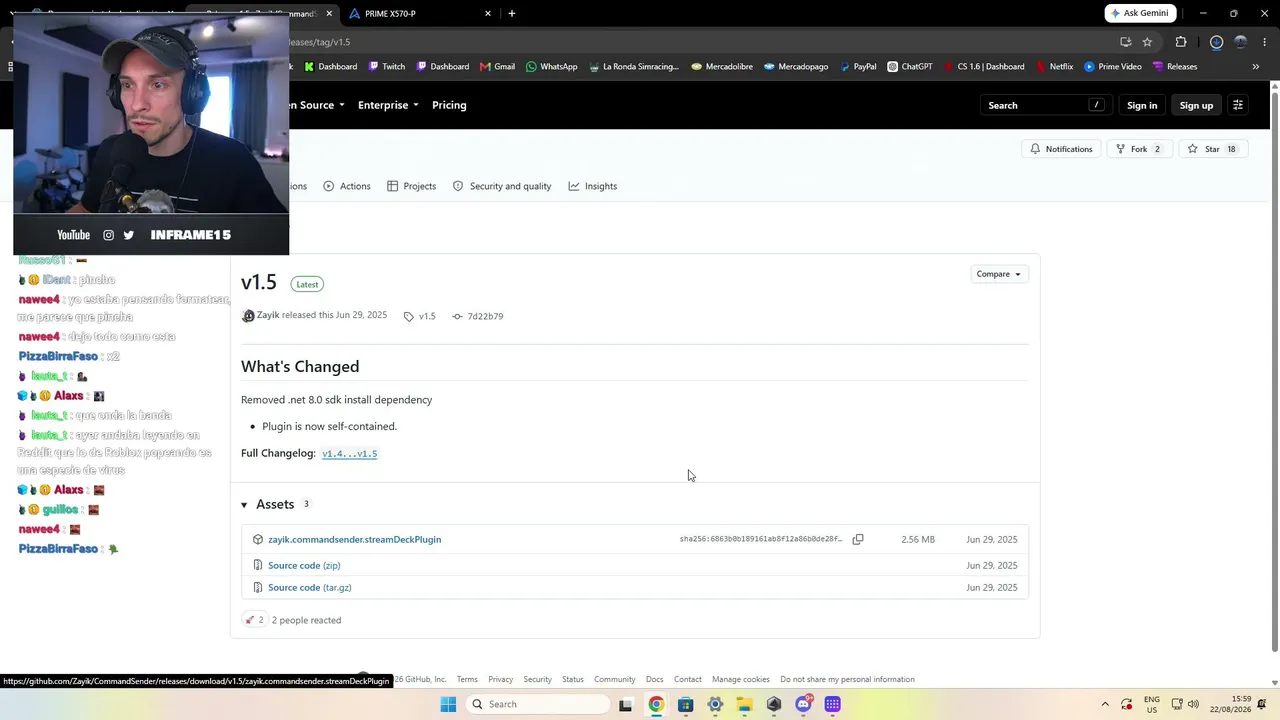The image size is (1280, 720).
Task: Fork the repository with the Fork button
Action: 1138,149
